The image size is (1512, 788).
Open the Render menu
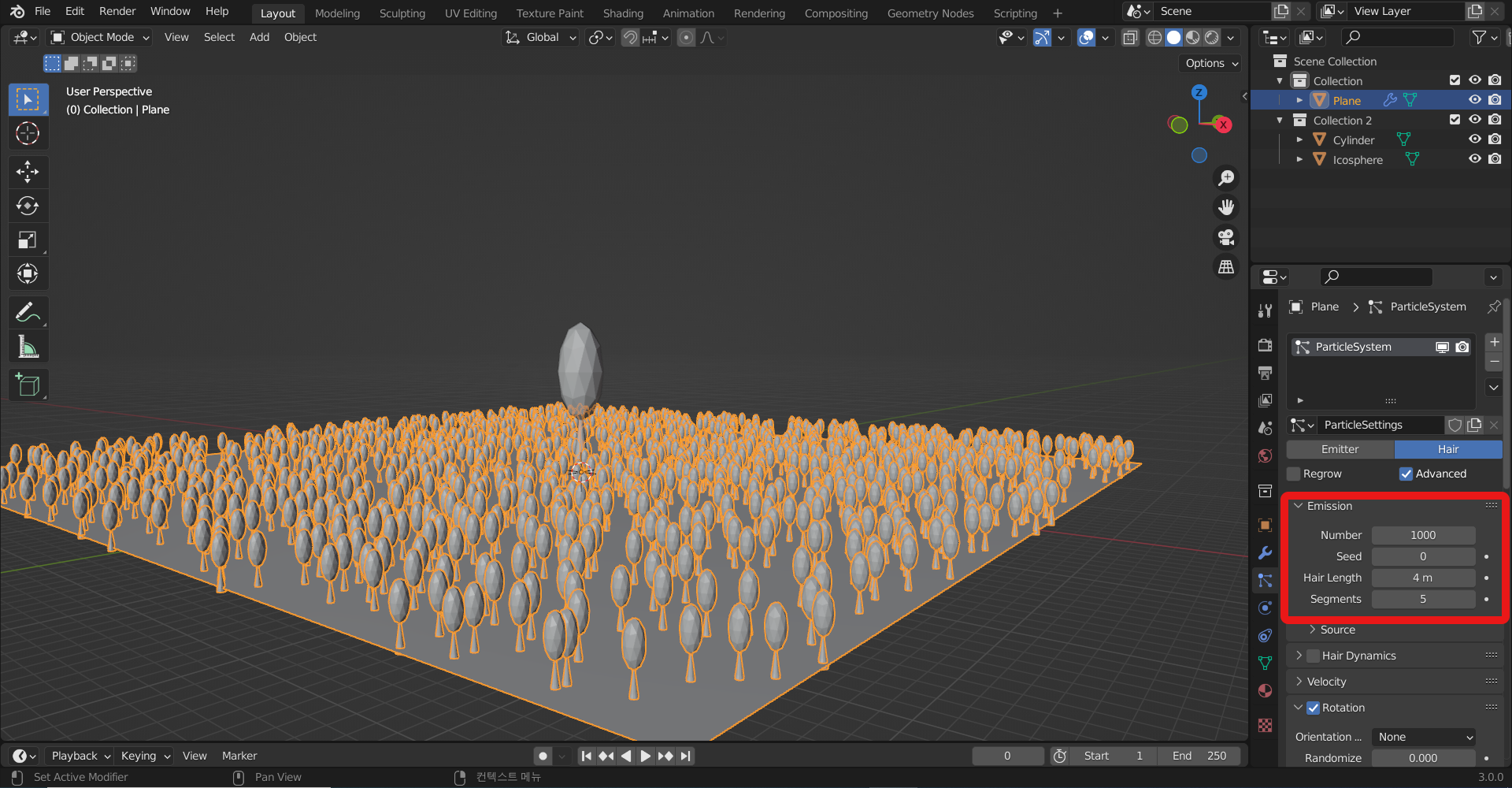117,11
